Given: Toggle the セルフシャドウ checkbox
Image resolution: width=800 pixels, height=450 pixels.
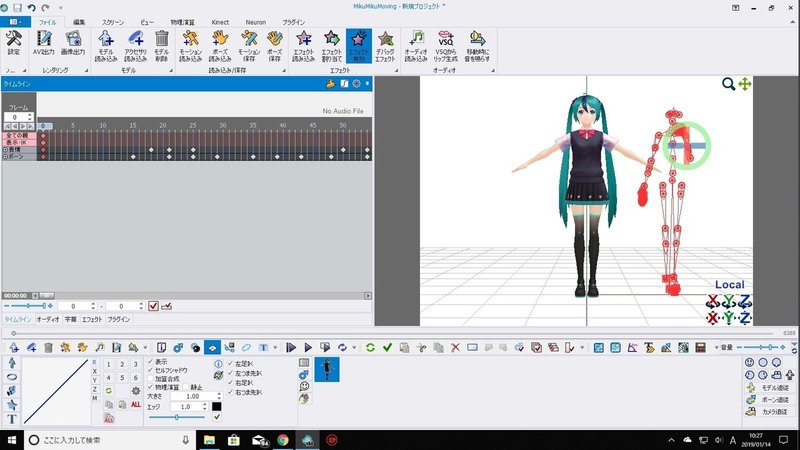Looking at the screenshot, I should pyautogui.click(x=151, y=370).
